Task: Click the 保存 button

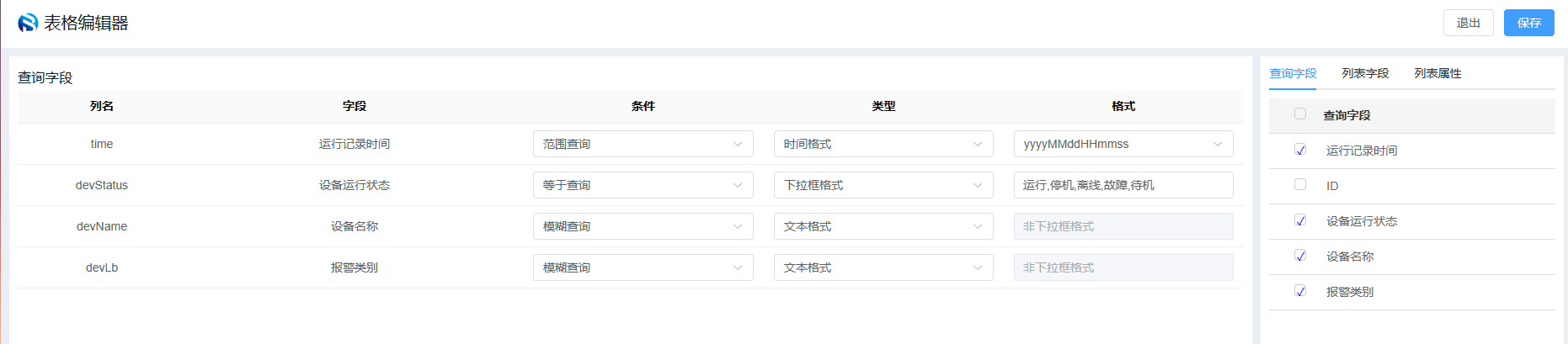Action: [1529, 23]
